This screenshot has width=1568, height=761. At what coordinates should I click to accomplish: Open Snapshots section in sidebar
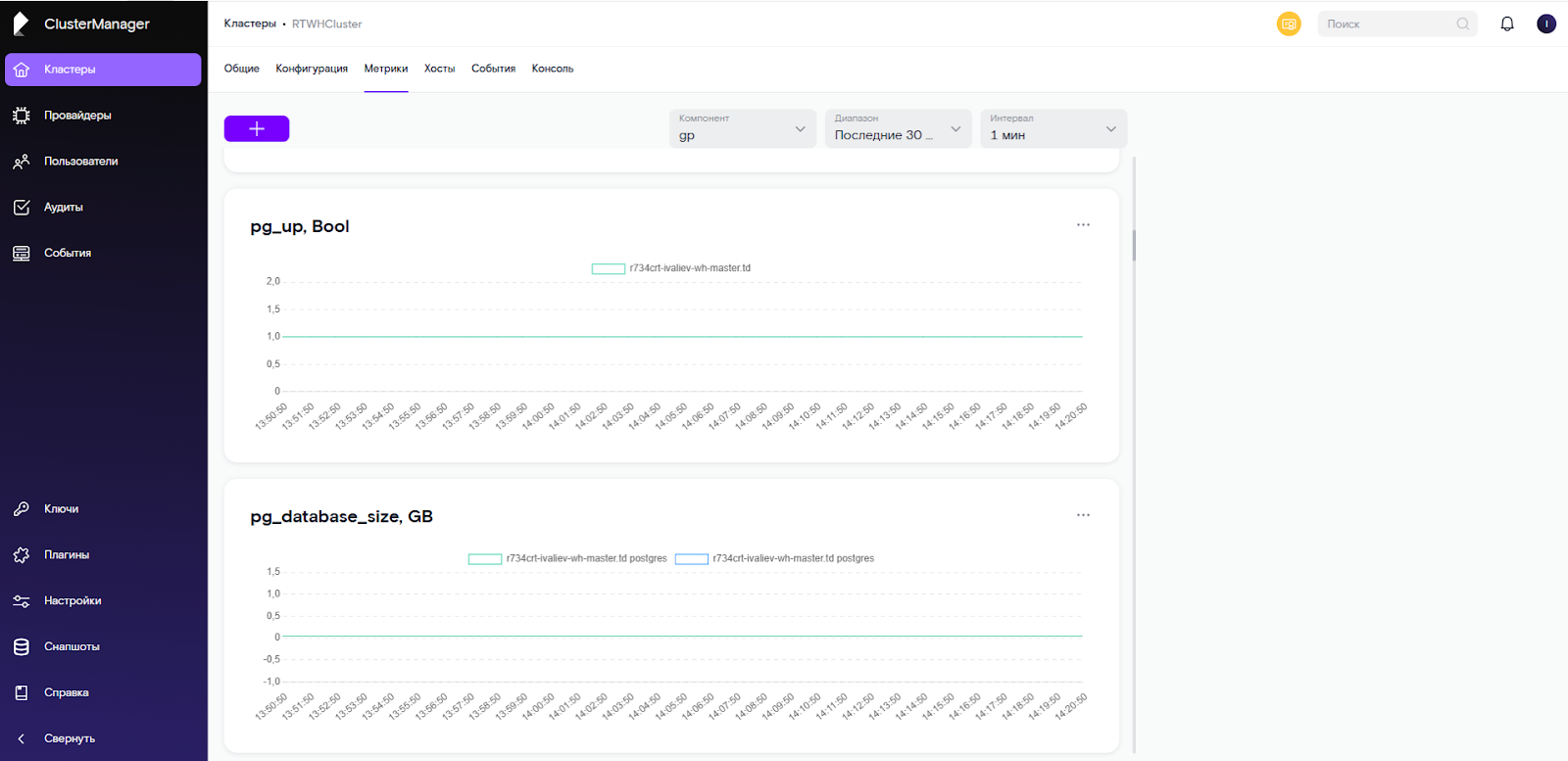(x=72, y=646)
